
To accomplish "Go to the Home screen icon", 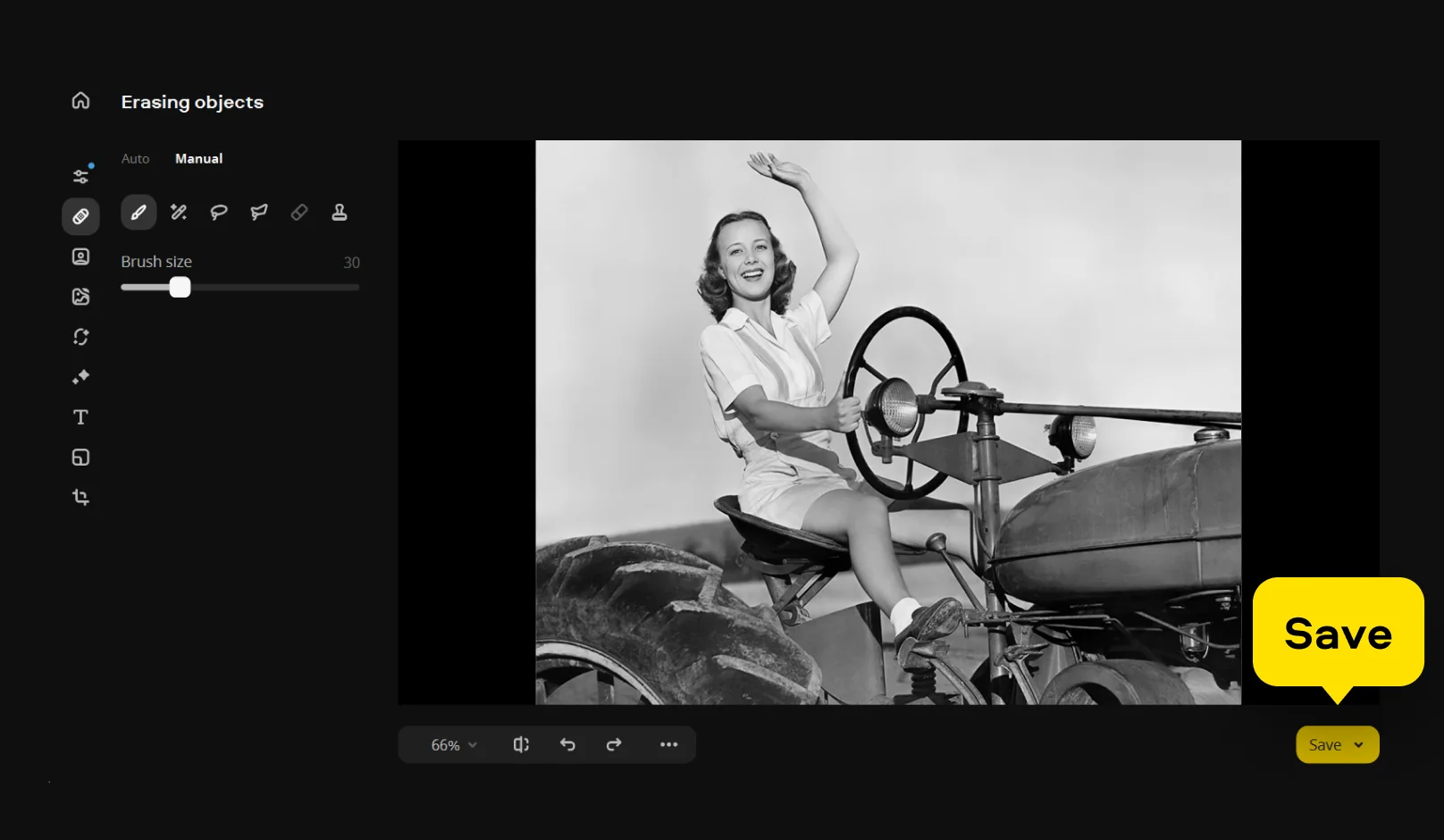I will (x=80, y=101).
